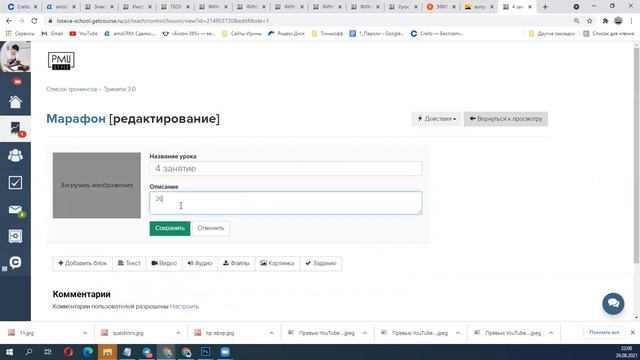Expand options arrow for 11.jpg download

tap(85, 333)
